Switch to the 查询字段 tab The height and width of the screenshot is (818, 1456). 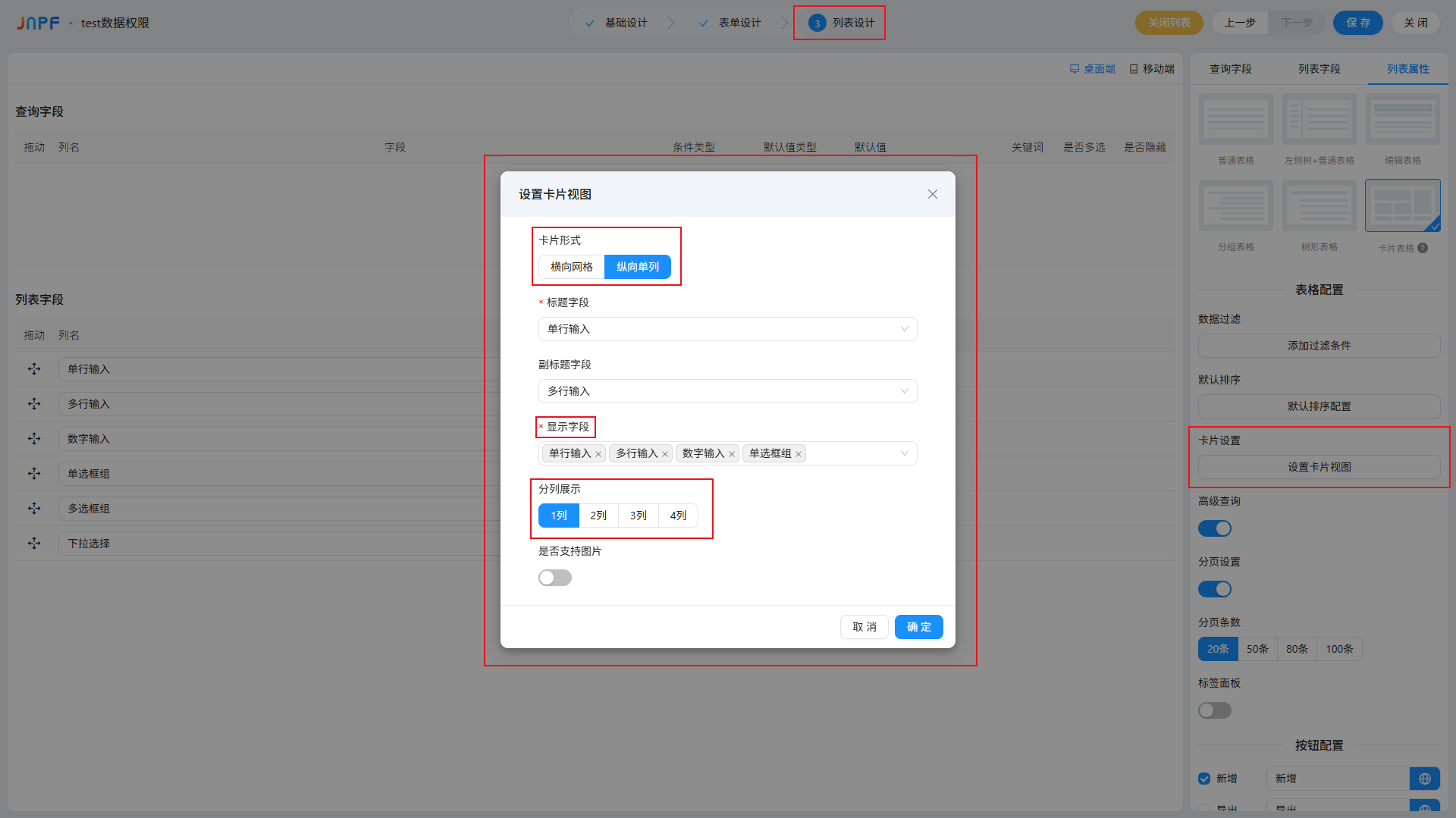(x=1230, y=69)
